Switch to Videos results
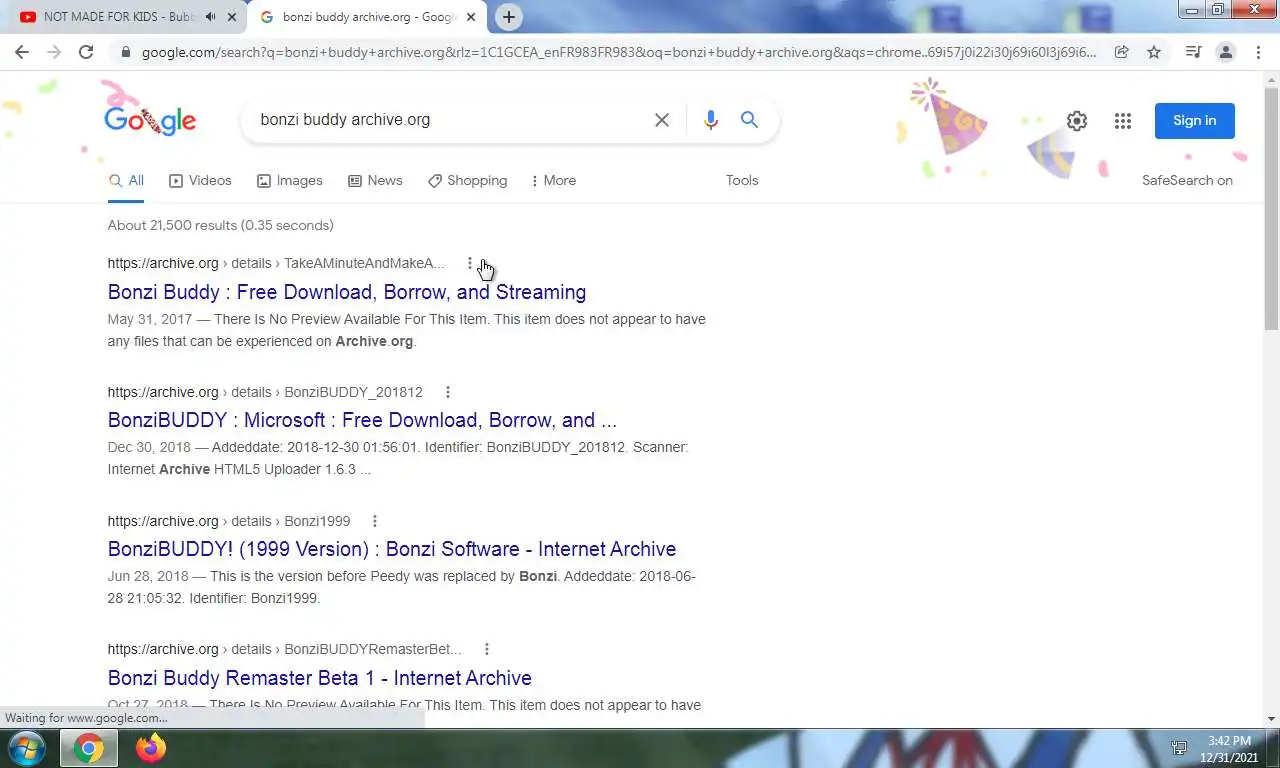 (x=200, y=181)
